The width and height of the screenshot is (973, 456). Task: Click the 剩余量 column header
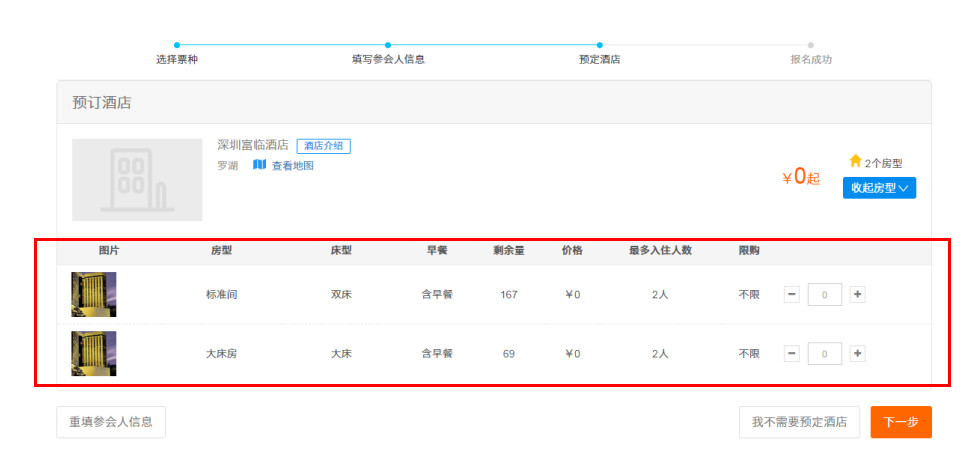coord(509,251)
